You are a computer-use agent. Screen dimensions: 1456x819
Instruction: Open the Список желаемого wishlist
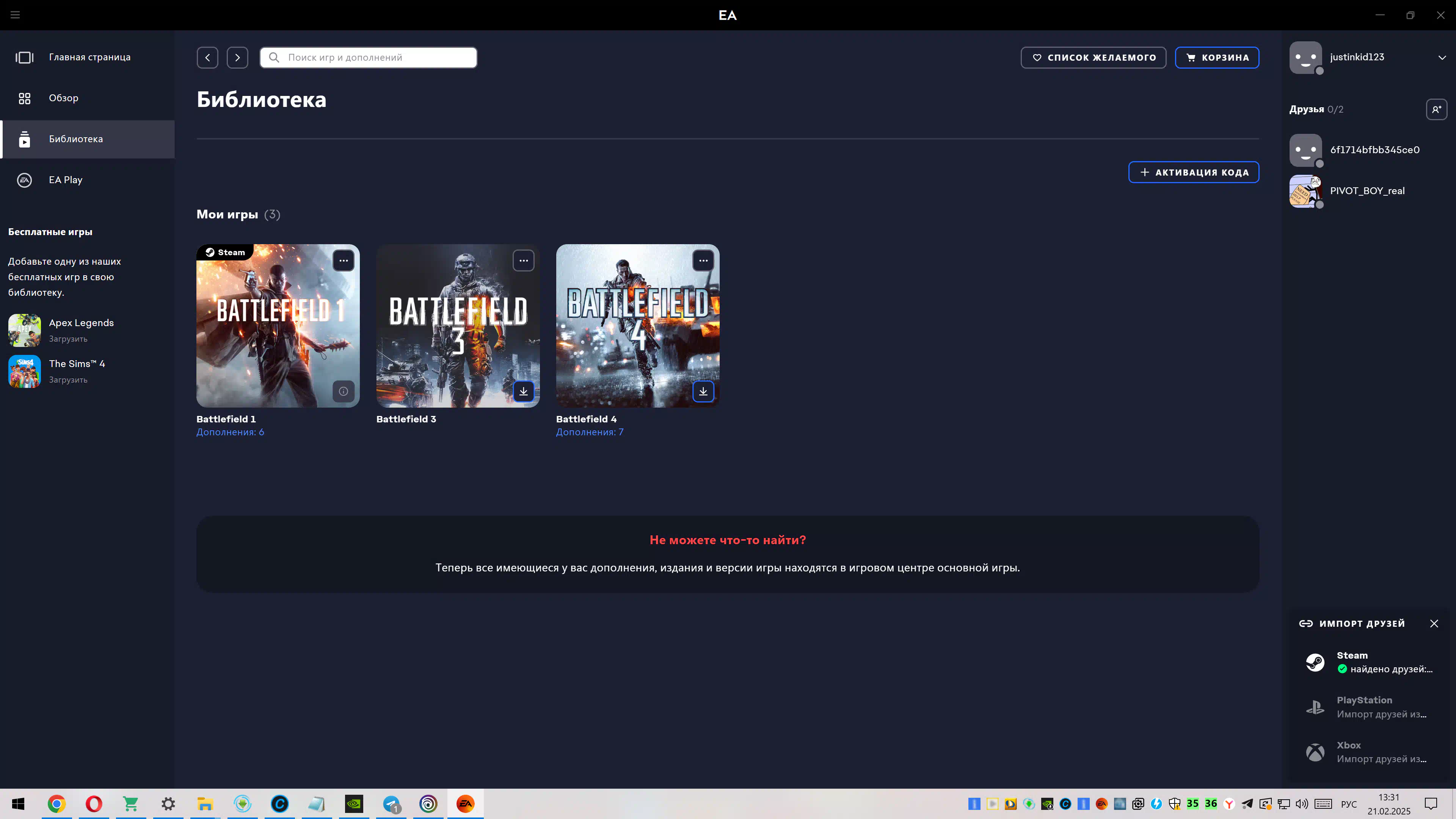tap(1093, 57)
